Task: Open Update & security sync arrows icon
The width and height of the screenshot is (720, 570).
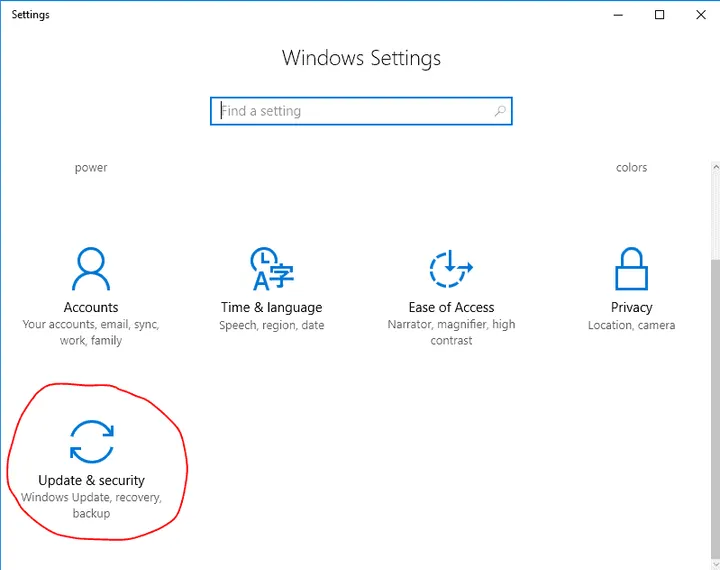Action: [91, 442]
